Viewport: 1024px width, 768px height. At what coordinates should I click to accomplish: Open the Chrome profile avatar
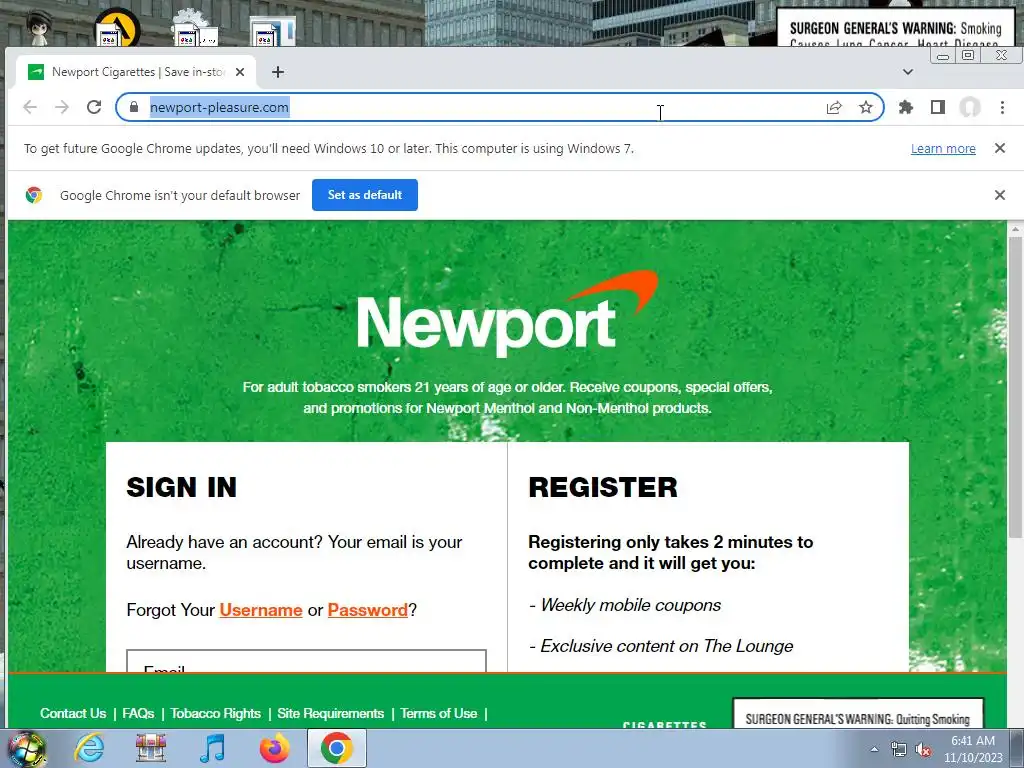[x=970, y=107]
